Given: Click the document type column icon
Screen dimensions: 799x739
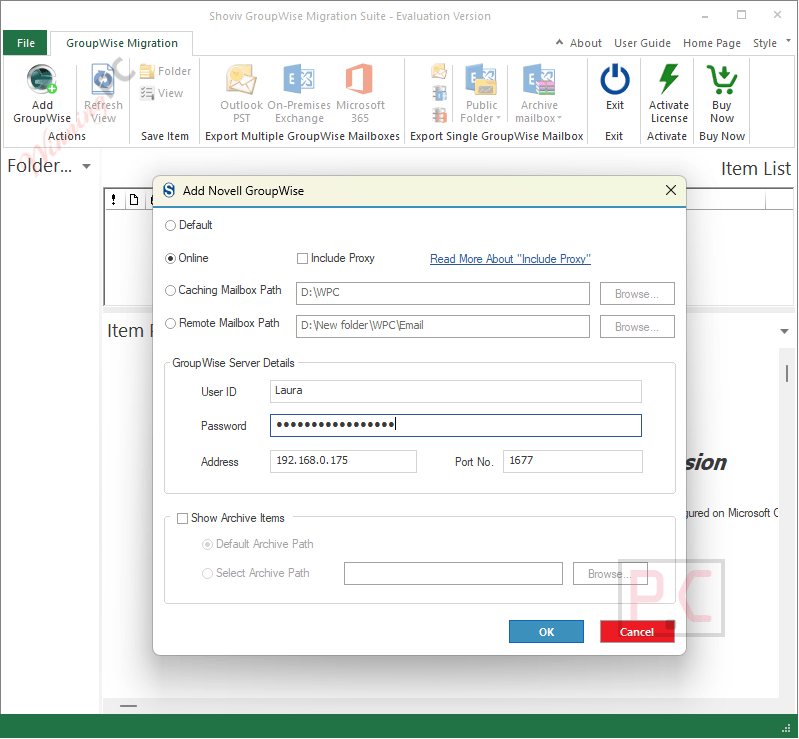Looking at the screenshot, I should point(134,199).
